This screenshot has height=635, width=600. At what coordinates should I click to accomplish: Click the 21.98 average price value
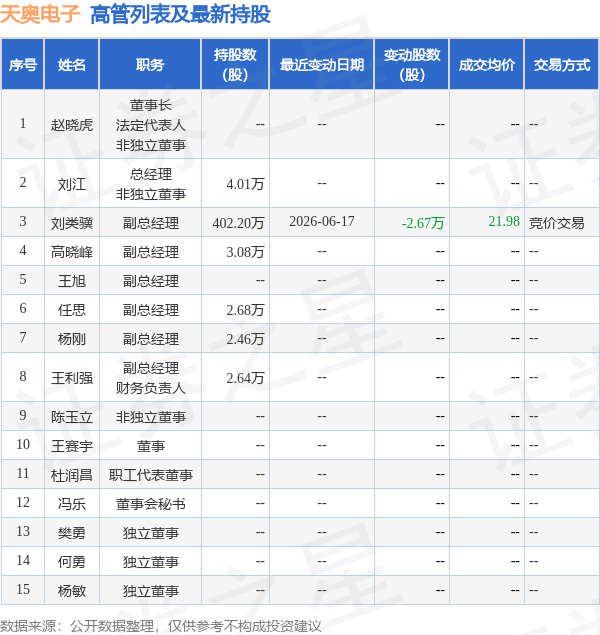point(504,221)
